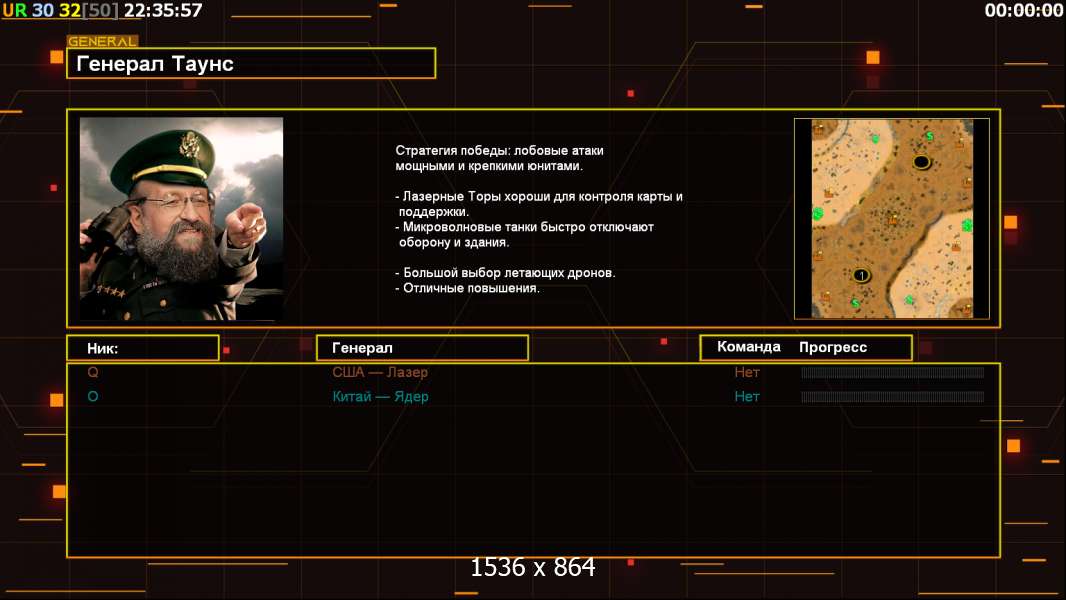
Task: Click the 'Отличные повышения' line
Action: click(x=468, y=288)
